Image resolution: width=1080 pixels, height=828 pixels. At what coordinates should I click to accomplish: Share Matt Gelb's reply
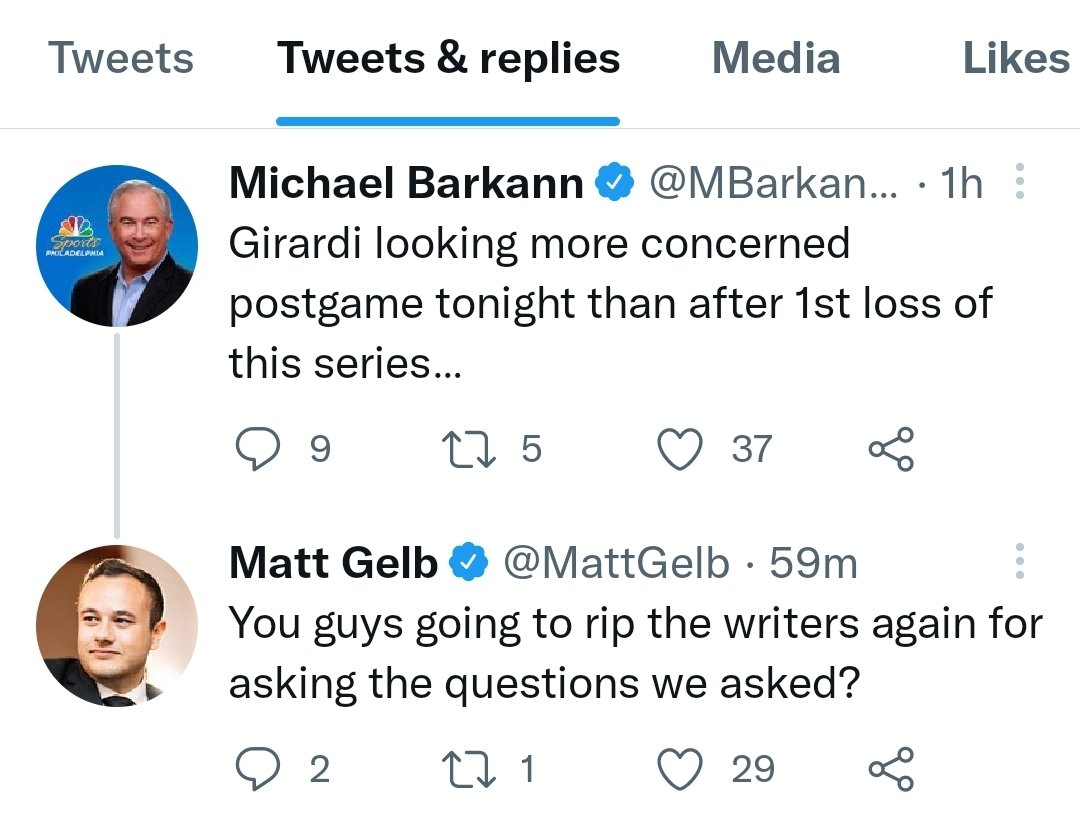tap(890, 769)
